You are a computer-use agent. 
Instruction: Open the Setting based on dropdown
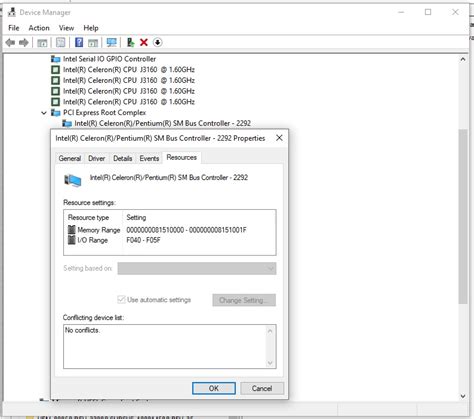coord(197,268)
